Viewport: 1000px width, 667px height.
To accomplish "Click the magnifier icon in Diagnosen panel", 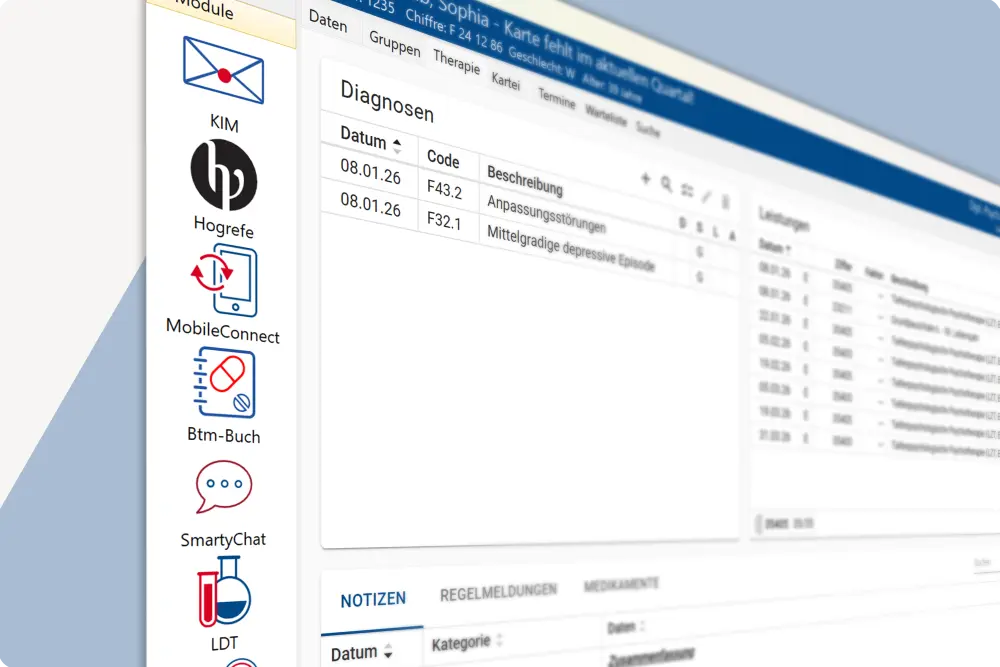I will click(666, 184).
